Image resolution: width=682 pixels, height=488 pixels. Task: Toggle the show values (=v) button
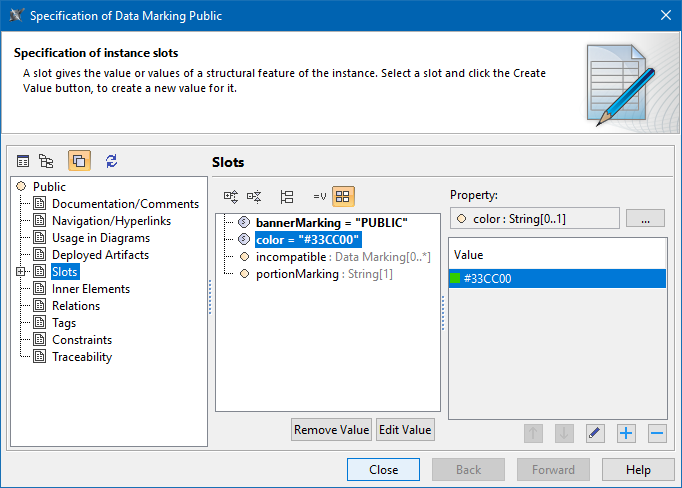click(x=320, y=197)
